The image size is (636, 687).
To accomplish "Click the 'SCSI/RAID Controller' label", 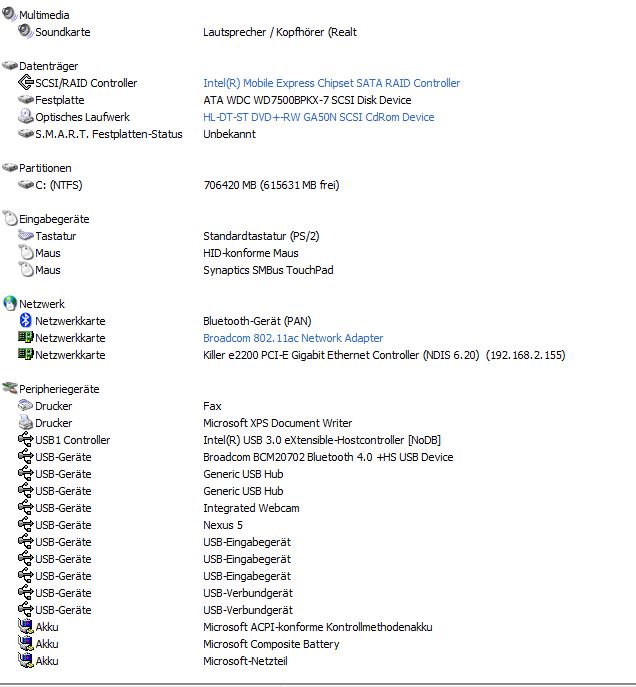I will click(86, 83).
